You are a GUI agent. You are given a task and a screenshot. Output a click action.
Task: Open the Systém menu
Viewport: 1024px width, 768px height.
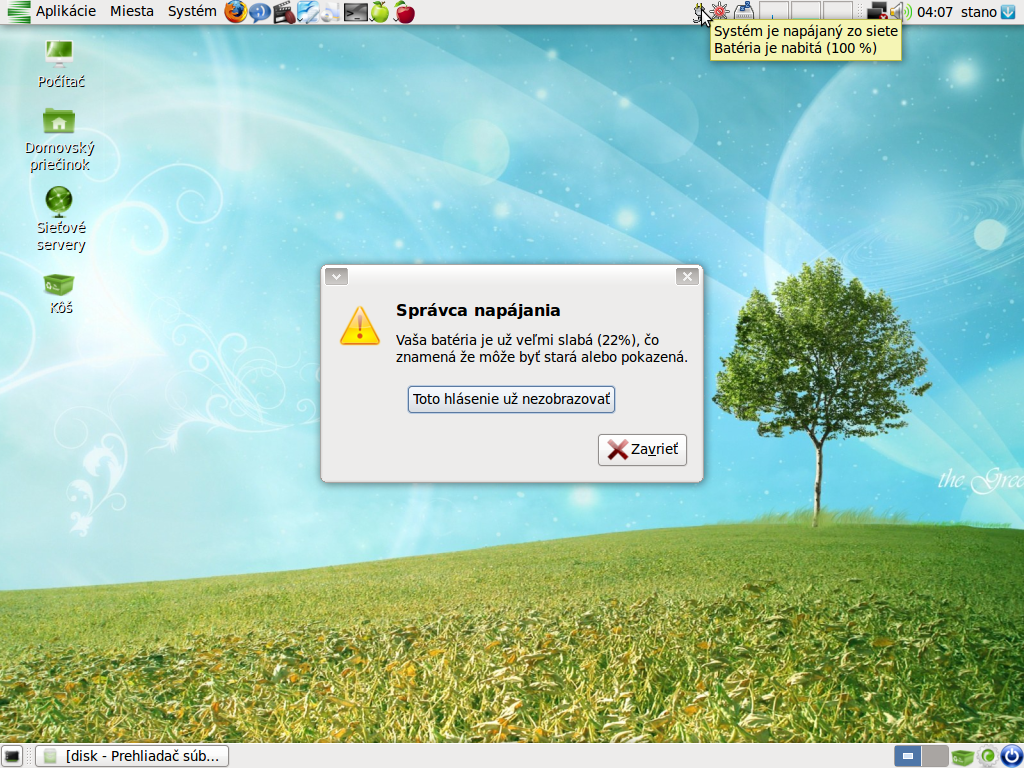click(192, 11)
